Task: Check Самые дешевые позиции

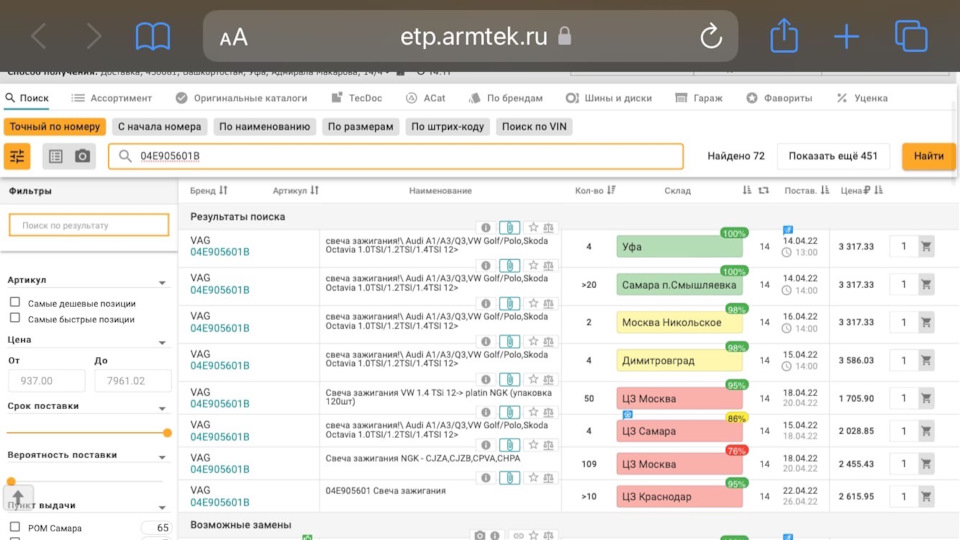Action: [x=15, y=302]
